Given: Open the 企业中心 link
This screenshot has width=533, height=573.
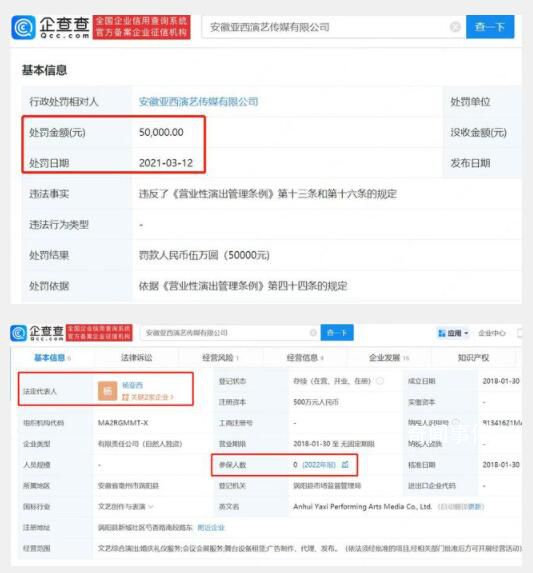Looking at the screenshot, I should tap(492, 333).
